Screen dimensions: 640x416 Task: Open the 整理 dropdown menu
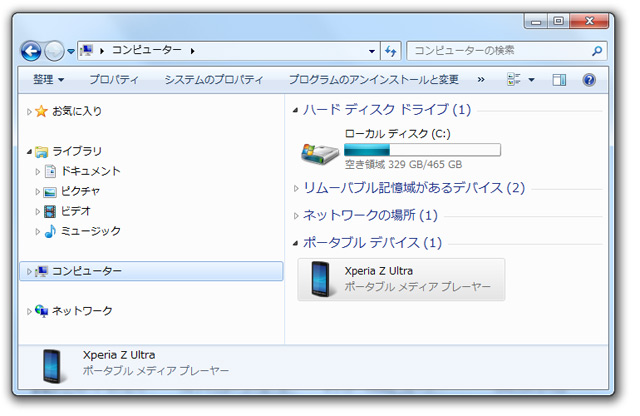pos(48,79)
